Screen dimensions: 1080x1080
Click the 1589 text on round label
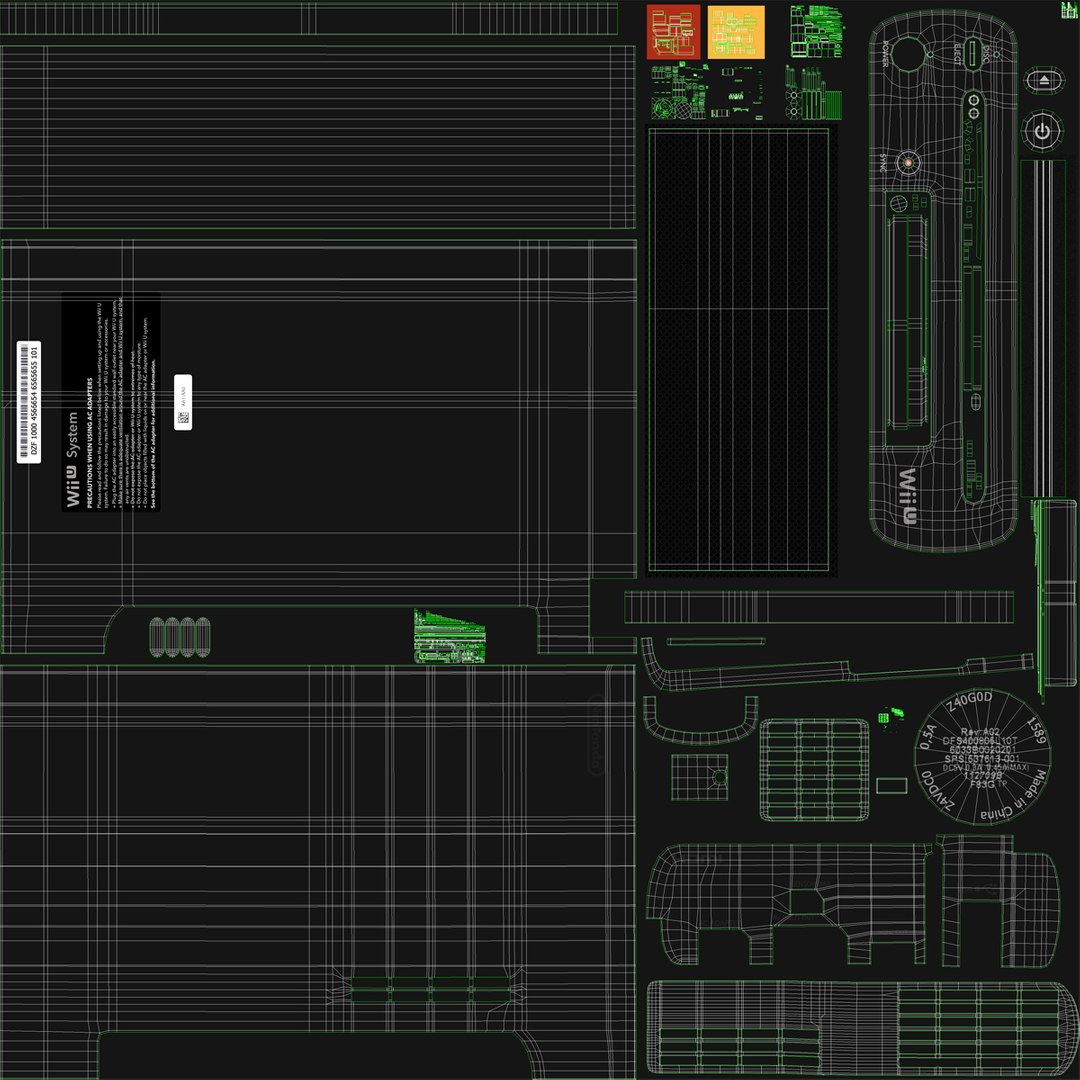1037,729
